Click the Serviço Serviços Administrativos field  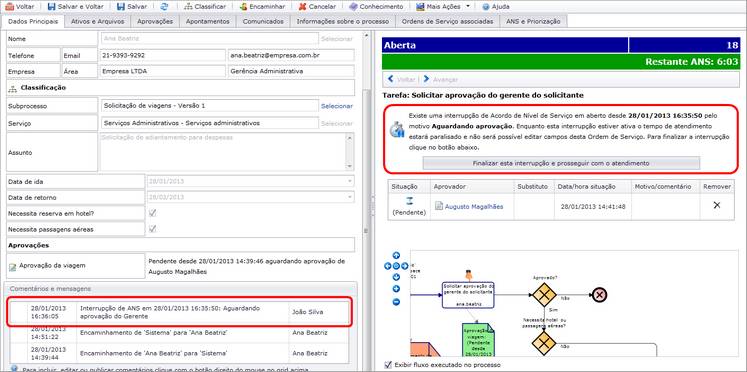(209, 123)
